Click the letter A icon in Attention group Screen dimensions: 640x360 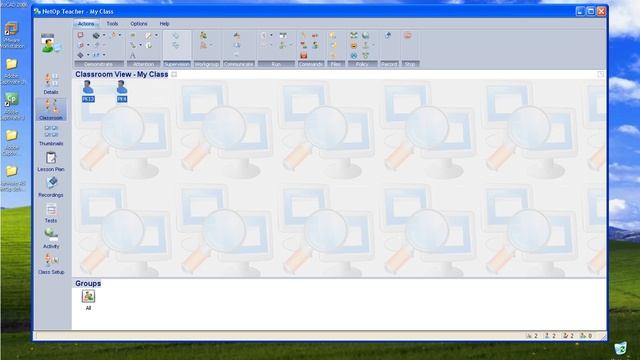(x=133, y=55)
